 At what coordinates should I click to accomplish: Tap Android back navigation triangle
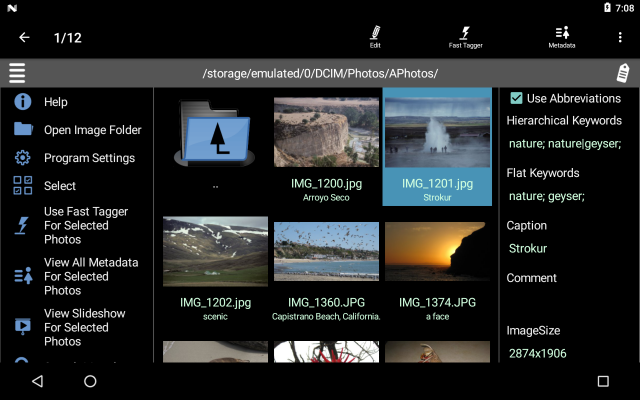pyautogui.click(x=38, y=381)
